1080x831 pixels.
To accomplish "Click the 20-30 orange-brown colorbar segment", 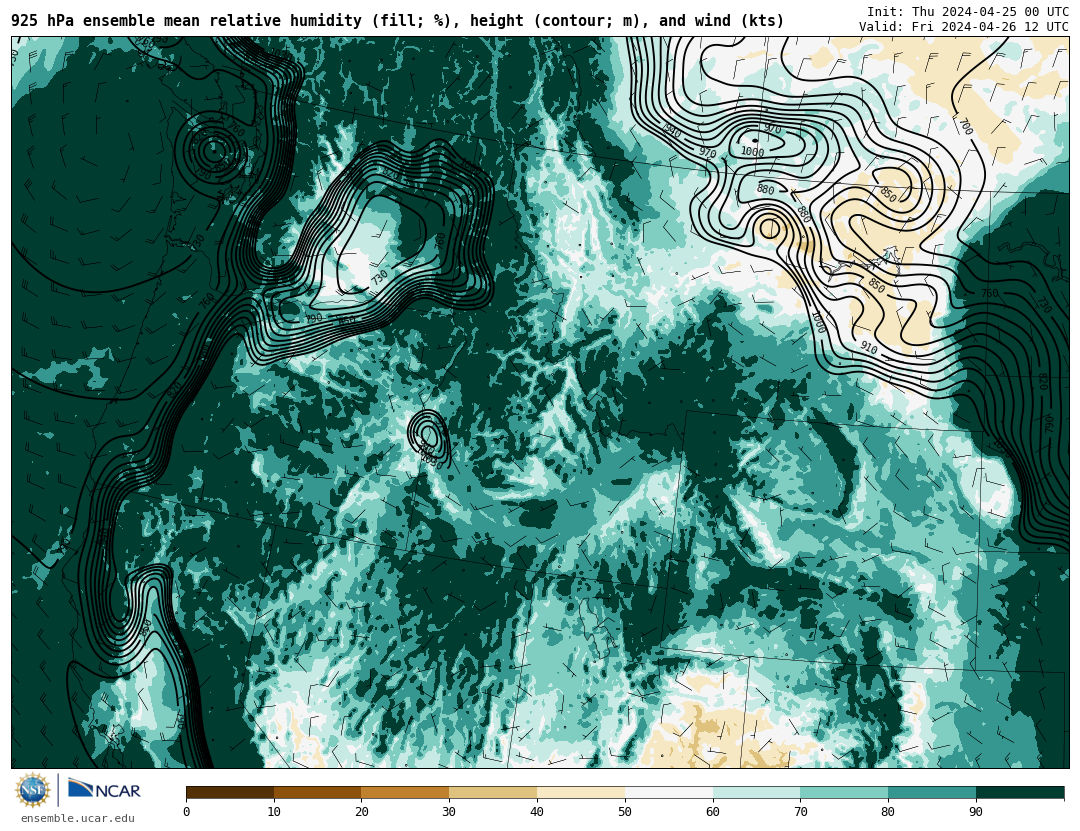I will click(x=405, y=793).
